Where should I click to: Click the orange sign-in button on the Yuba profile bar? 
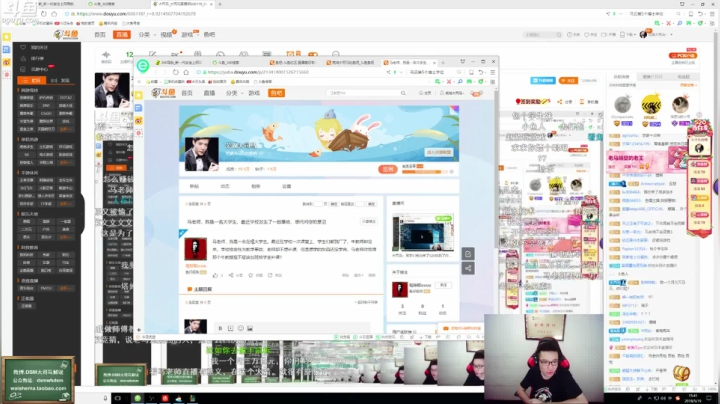(388, 169)
